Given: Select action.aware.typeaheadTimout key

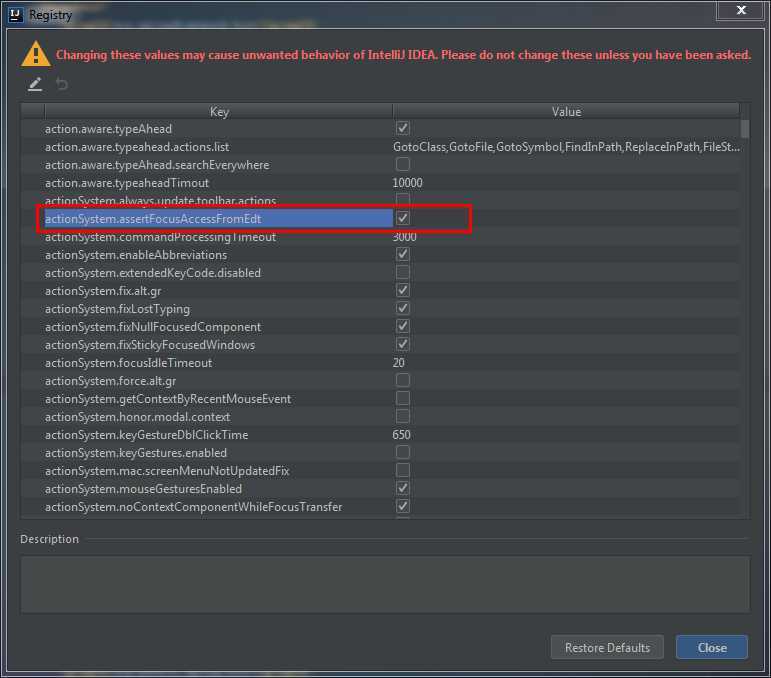Looking at the screenshot, I should tap(127, 183).
